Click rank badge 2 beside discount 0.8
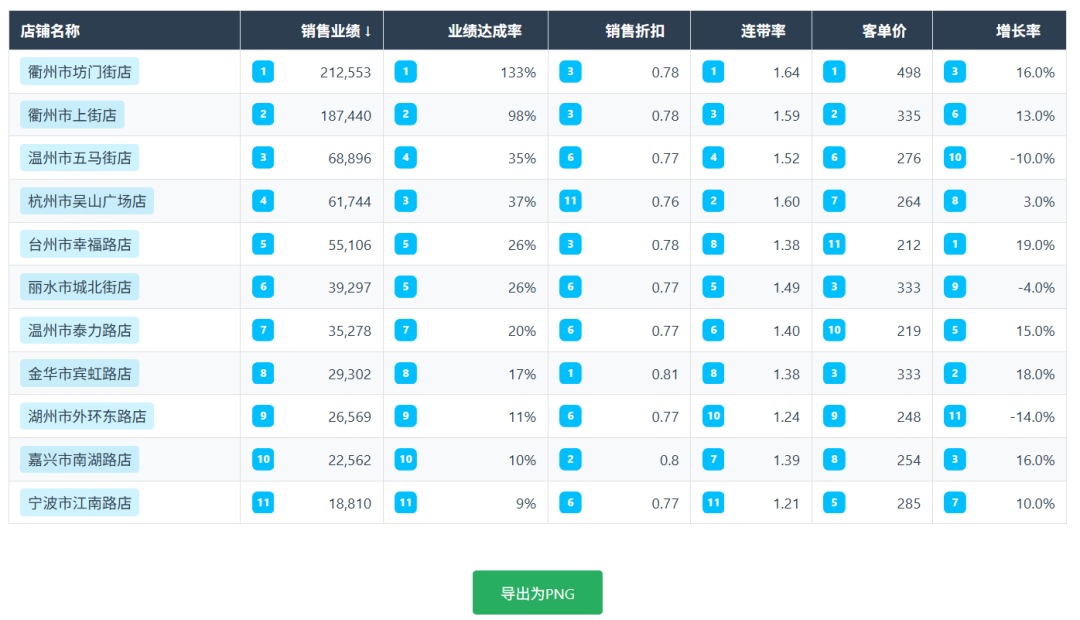This screenshot has height=620, width=1080. pyautogui.click(x=570, y=459)
